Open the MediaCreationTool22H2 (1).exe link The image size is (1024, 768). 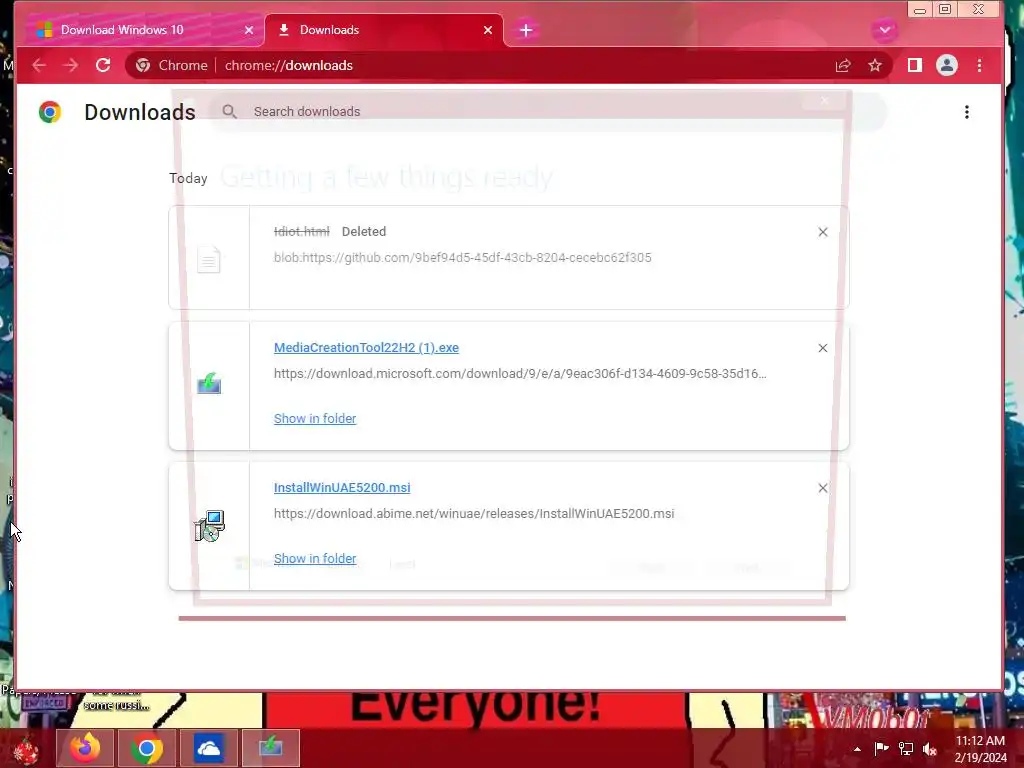coord(366,347)
